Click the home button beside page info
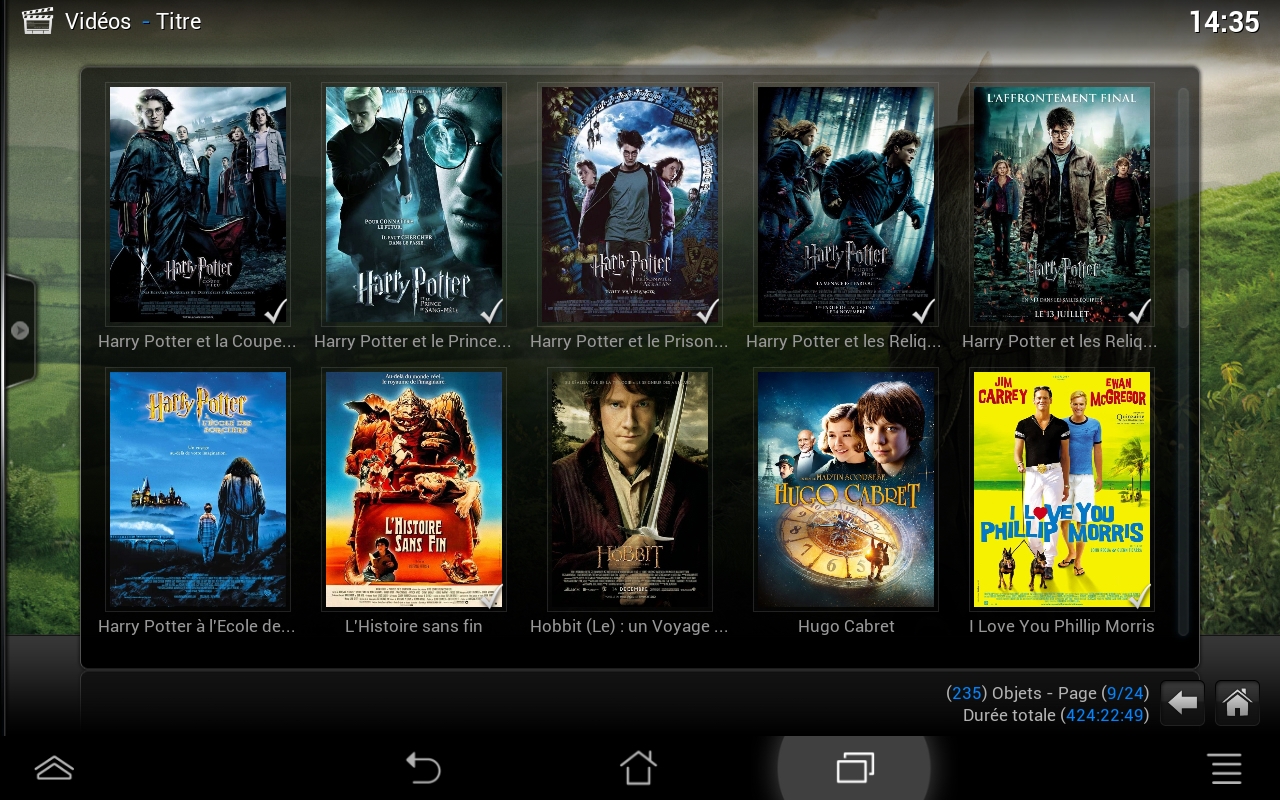 [1237, 703]
